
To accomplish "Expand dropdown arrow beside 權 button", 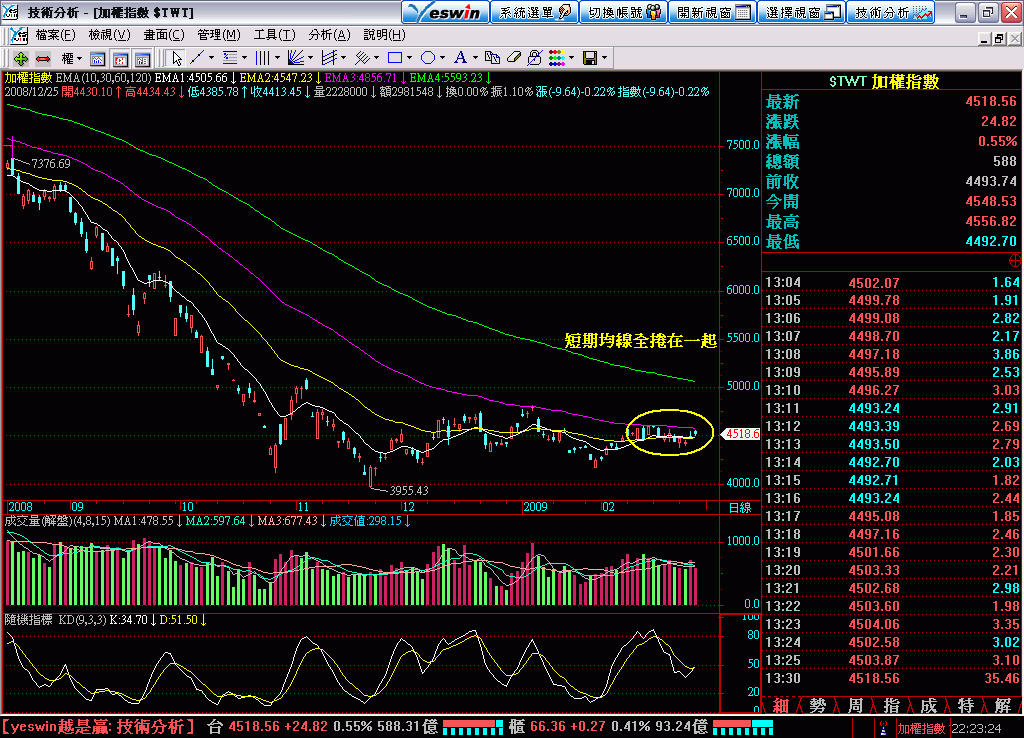I will point(80,59).
